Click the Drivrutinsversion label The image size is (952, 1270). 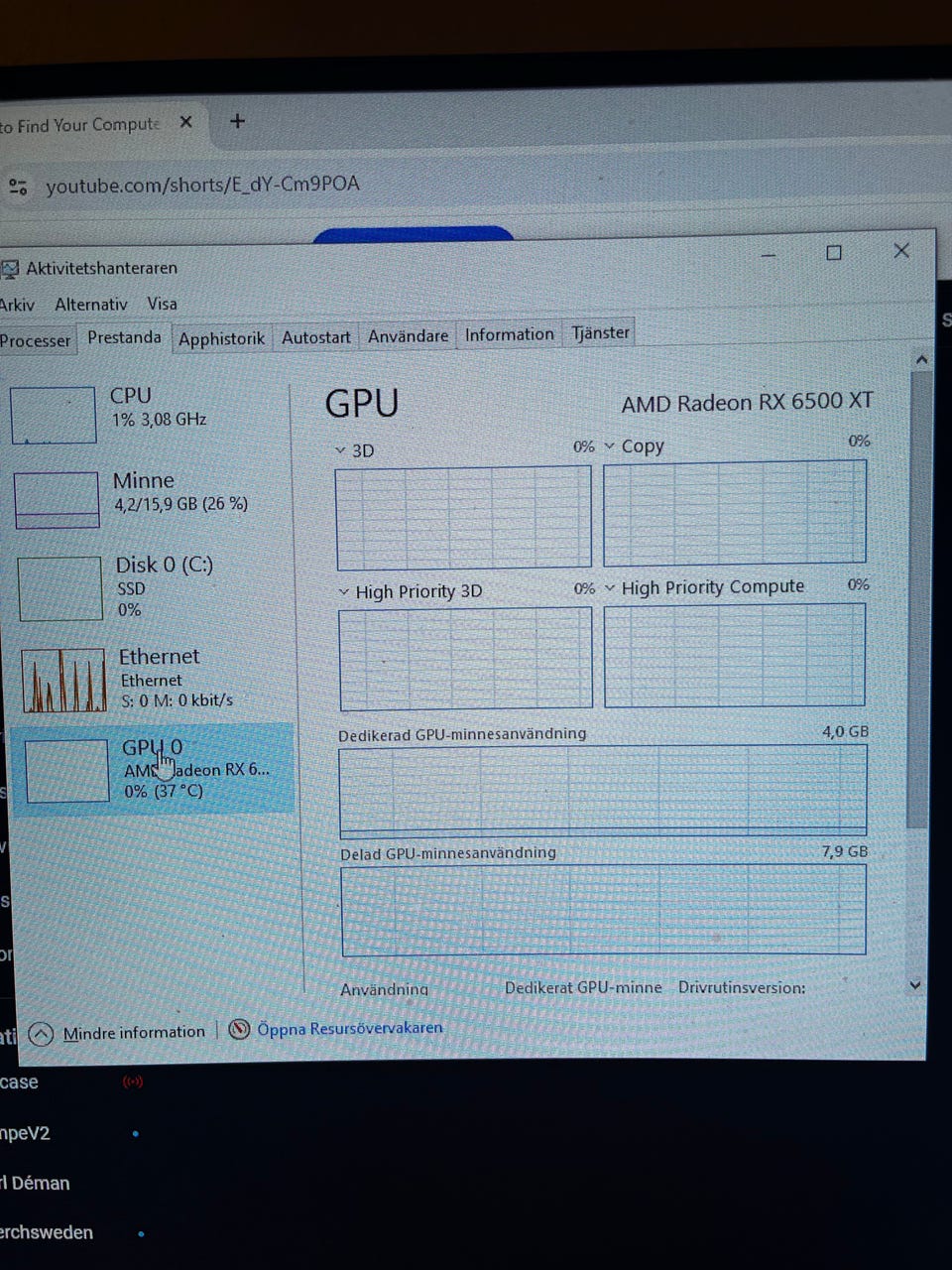coord(742,988)
